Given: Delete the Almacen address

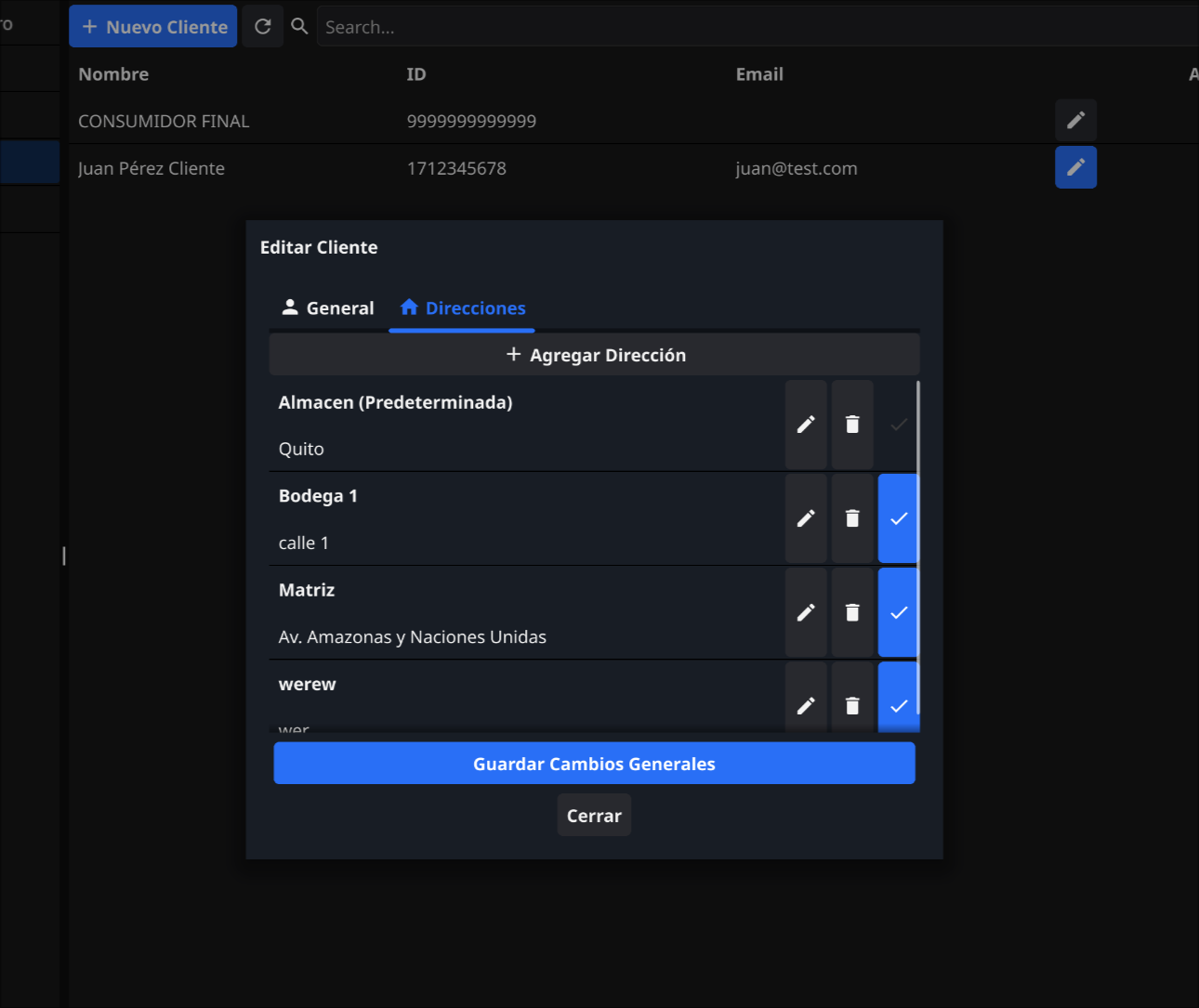Looking at the screenshot, I should [852, 425].
